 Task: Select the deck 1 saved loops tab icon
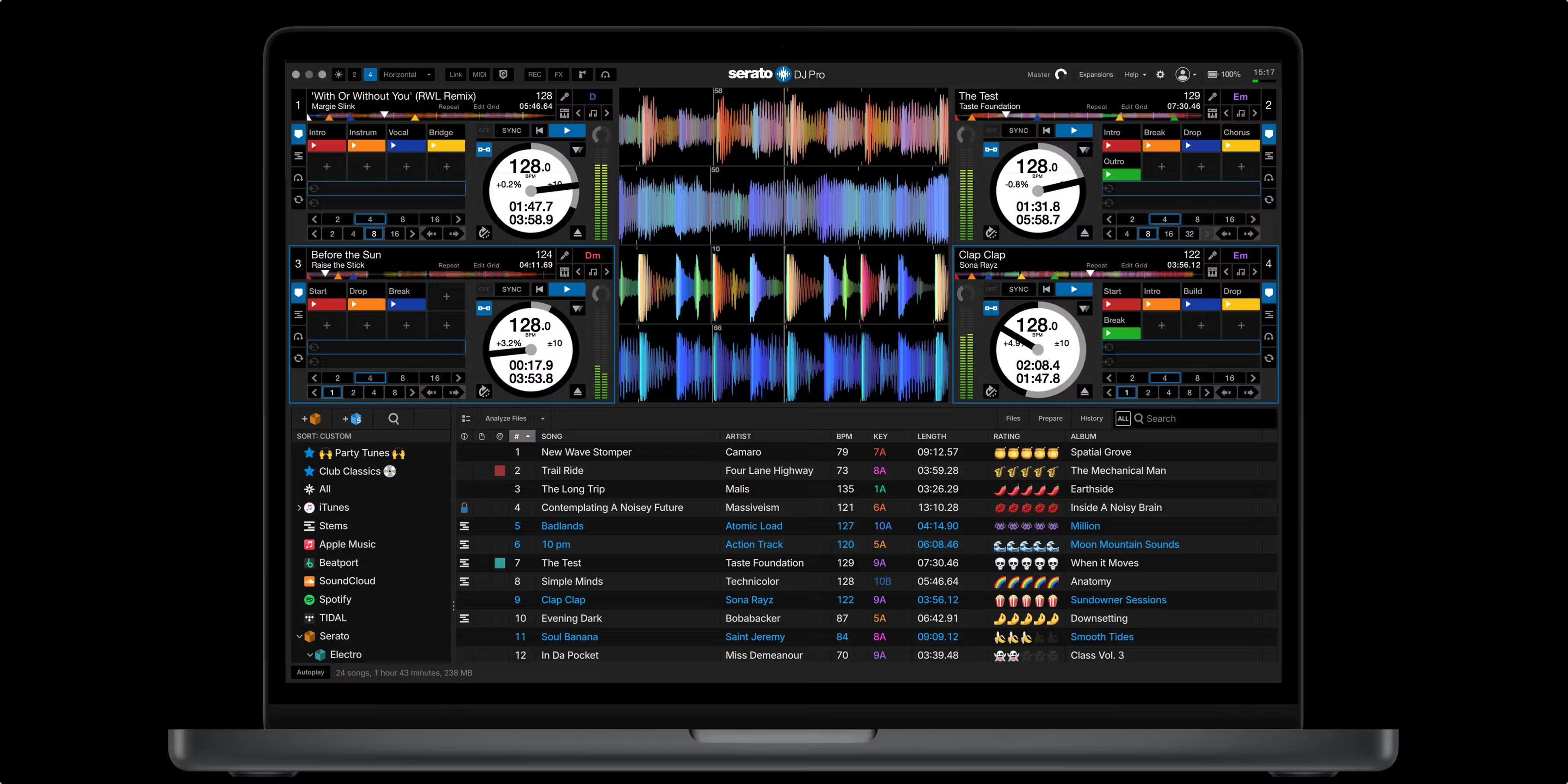click(298, 178)
